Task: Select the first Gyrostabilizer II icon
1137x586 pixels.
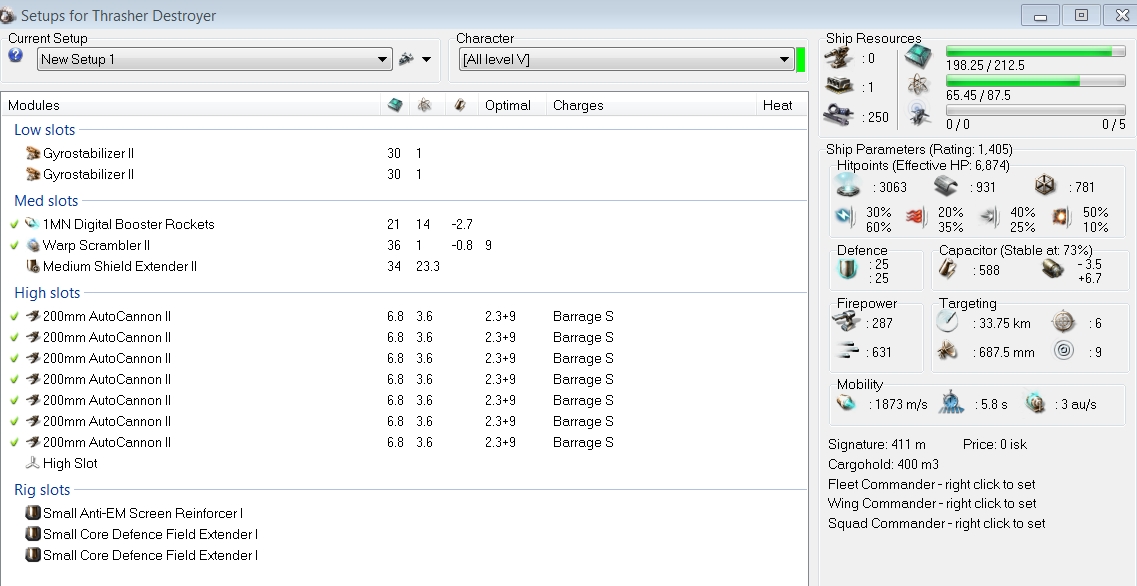Action: click(33, 153)
